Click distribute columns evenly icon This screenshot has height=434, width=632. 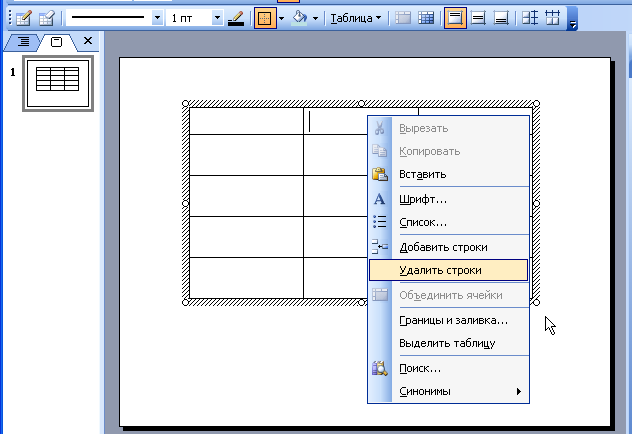click(x=553, y=18)
